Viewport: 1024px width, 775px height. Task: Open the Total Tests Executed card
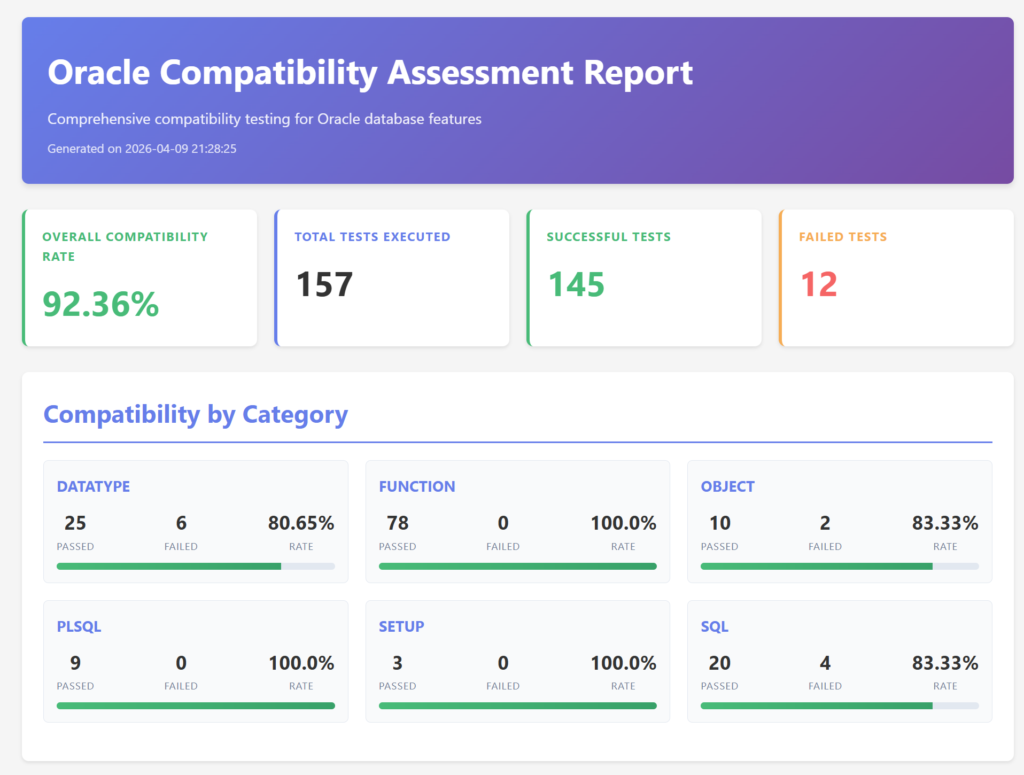point(392,278)
